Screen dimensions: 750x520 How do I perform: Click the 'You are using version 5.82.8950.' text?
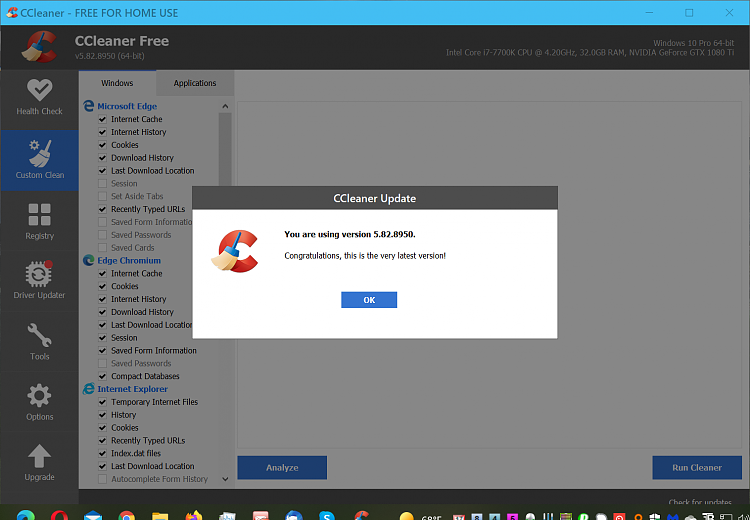[x=350, y=234]
